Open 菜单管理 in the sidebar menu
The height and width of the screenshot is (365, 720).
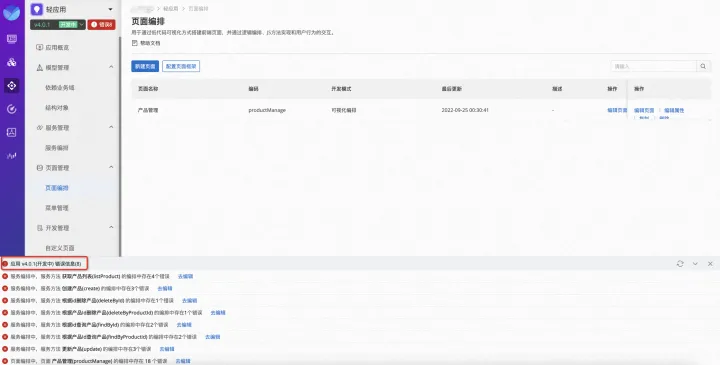[56, 208]
